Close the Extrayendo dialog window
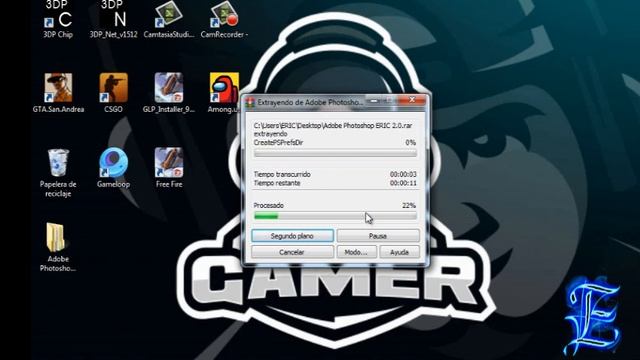 [412, 100]
